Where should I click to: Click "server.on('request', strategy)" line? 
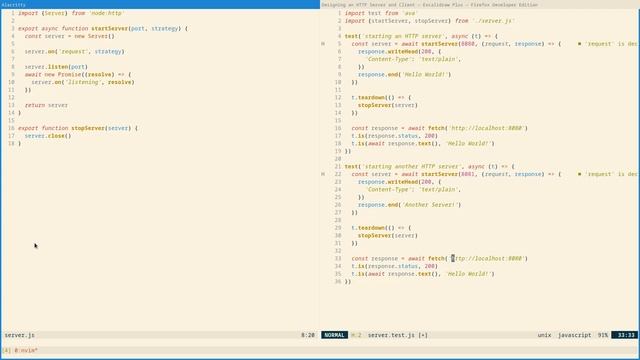click(x=74, y=51)
